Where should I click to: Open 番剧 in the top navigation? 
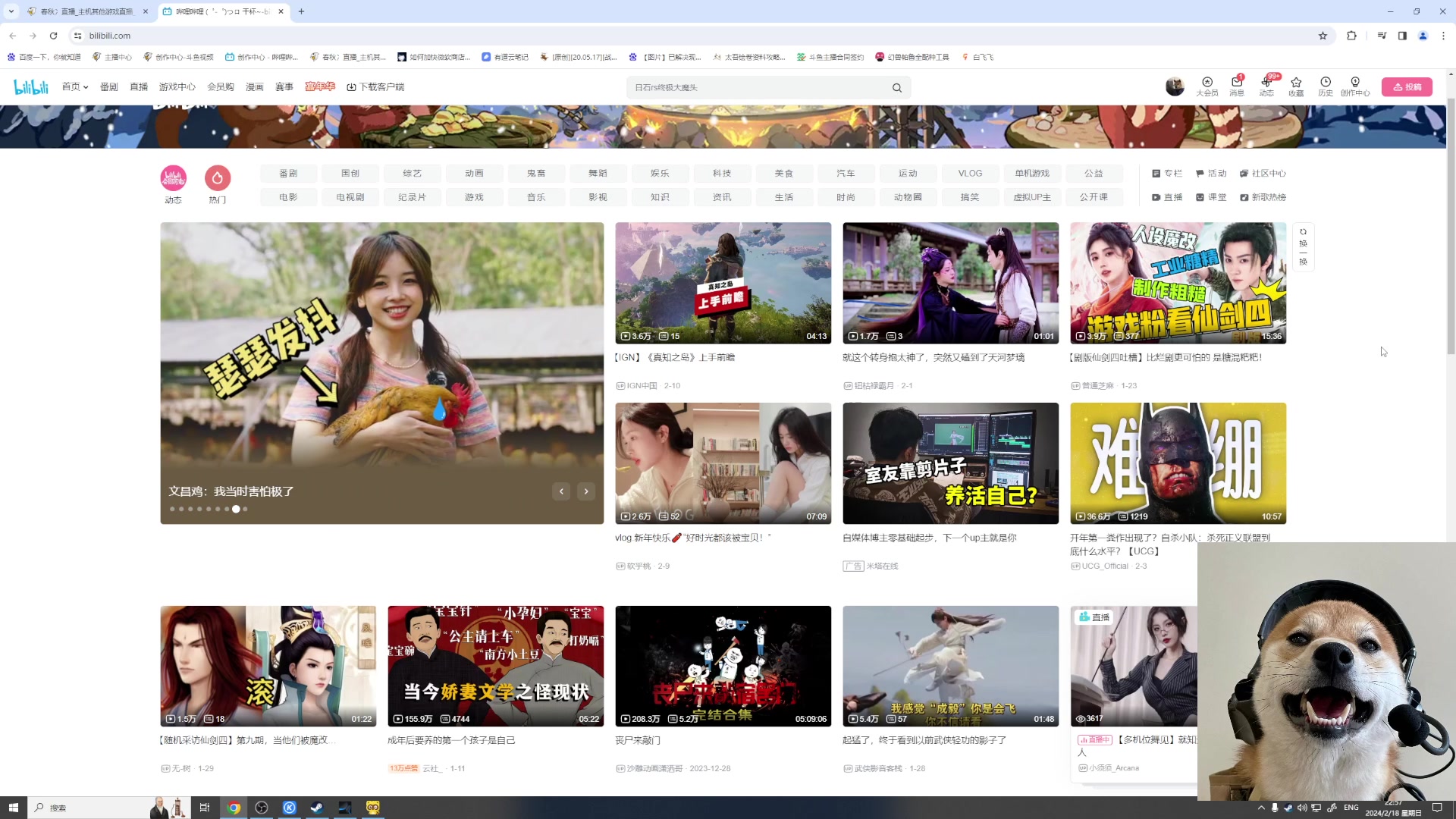pos(108,87)
